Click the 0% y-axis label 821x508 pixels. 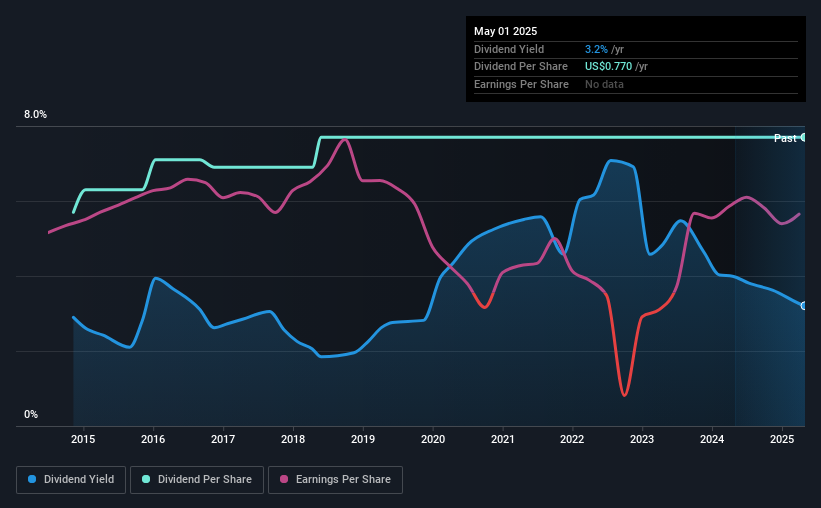(x=31, y=414)
